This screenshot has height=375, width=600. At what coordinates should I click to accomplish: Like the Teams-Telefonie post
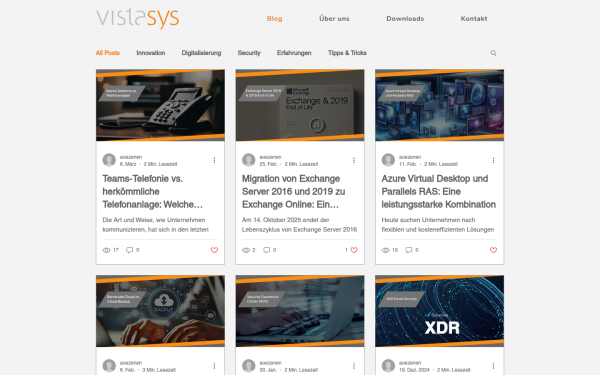tap(214, 250)
